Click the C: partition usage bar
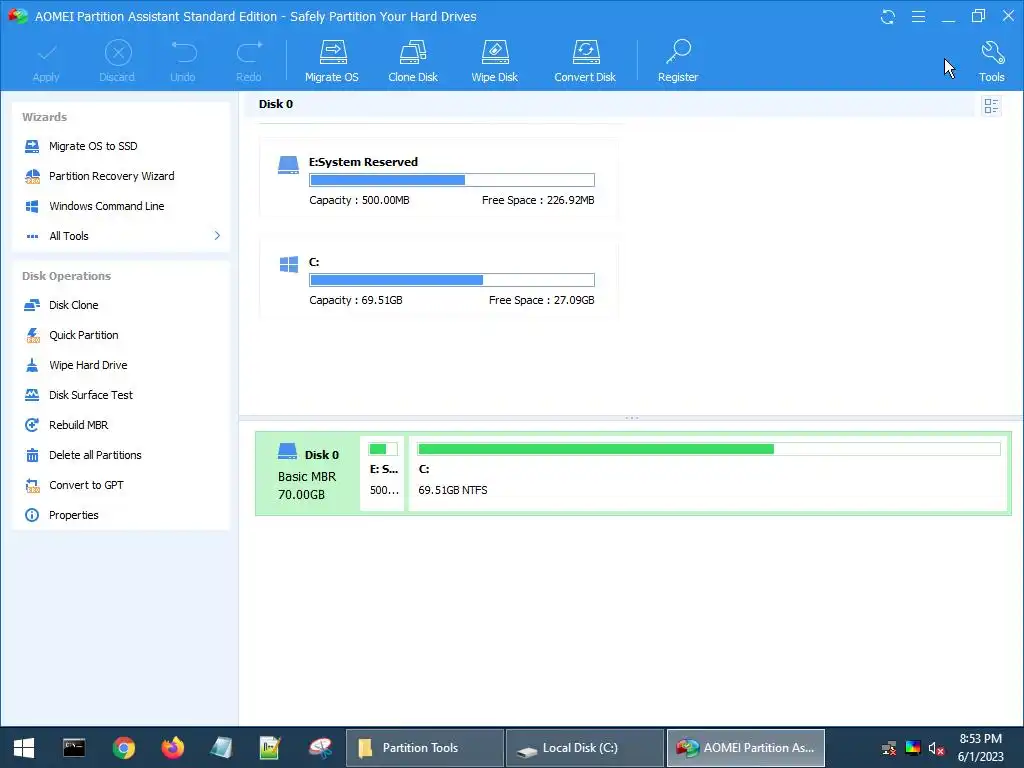The height and width of the screenshot is (768, 1024). click(452, 280)
